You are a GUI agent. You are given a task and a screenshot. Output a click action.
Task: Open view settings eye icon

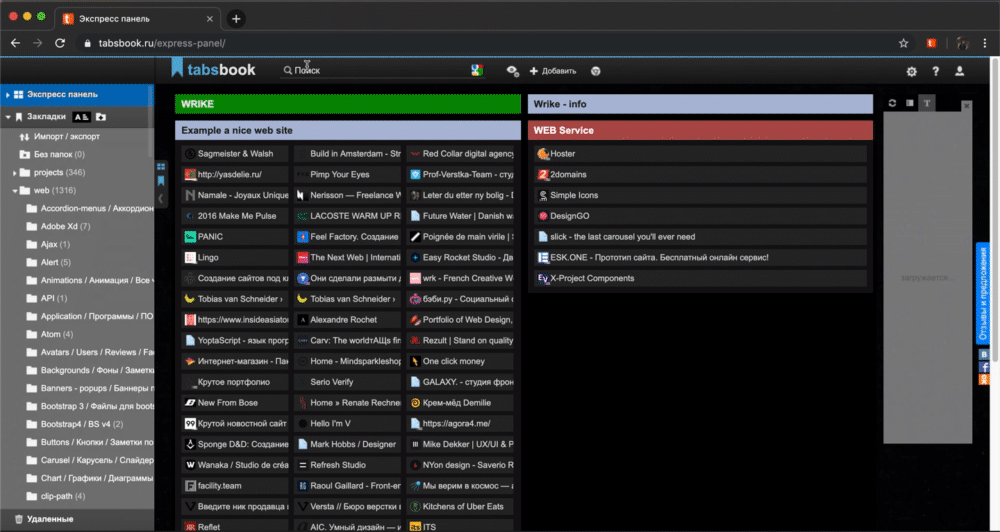coord(512,71)
